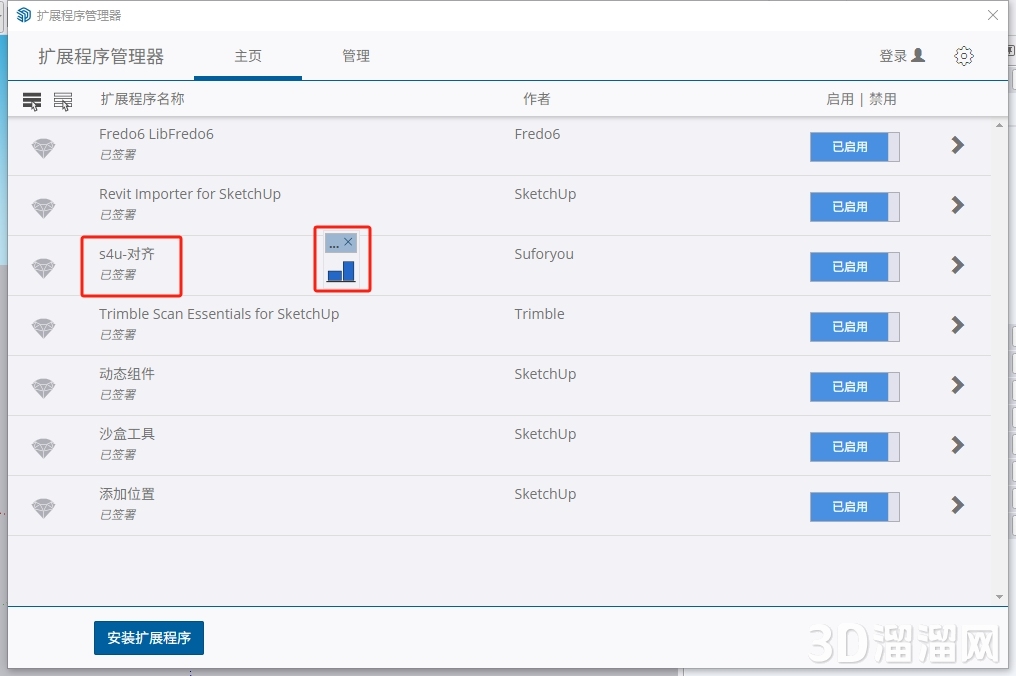Expand the 添加位置 extension details
Viewport: 1016px width, 676px height.
pyautogui.click(x=957, y=505)
